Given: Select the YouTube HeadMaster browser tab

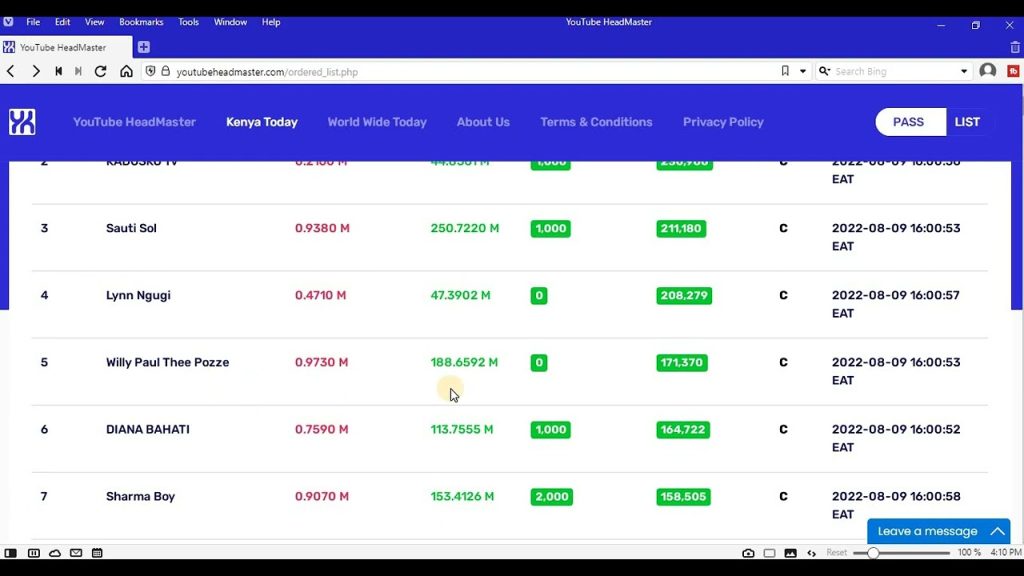Looking at the screenshot, I should pyautogui.click(x=66, y=47).
